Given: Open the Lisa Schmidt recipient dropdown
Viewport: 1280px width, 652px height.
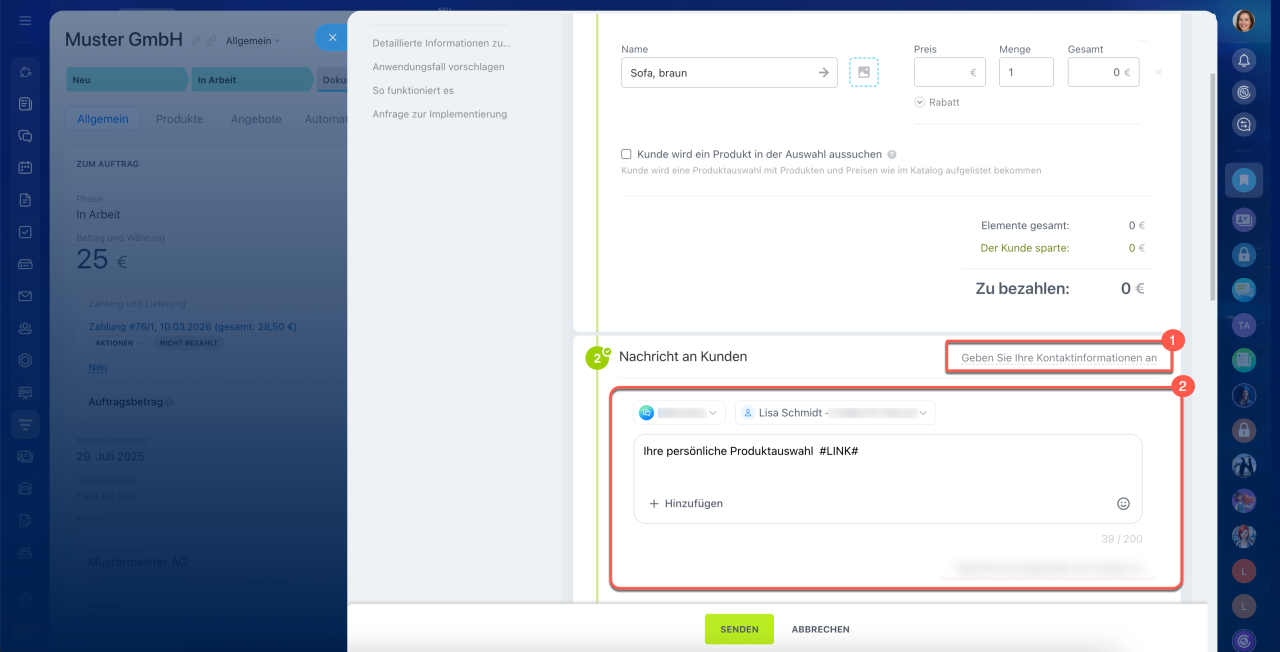Looking at the screenshot, I should click(x=835, y=412).
